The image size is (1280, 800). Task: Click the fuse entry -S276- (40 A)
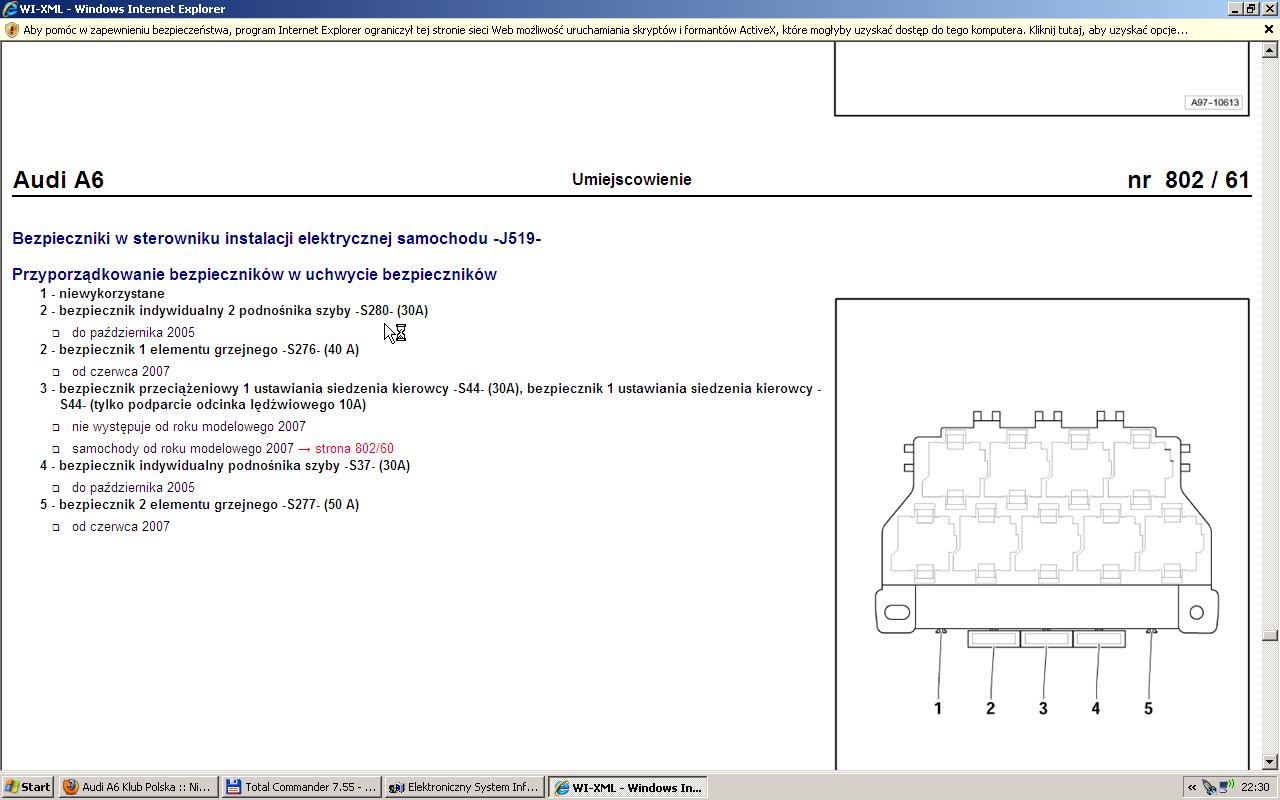[200, 350]
